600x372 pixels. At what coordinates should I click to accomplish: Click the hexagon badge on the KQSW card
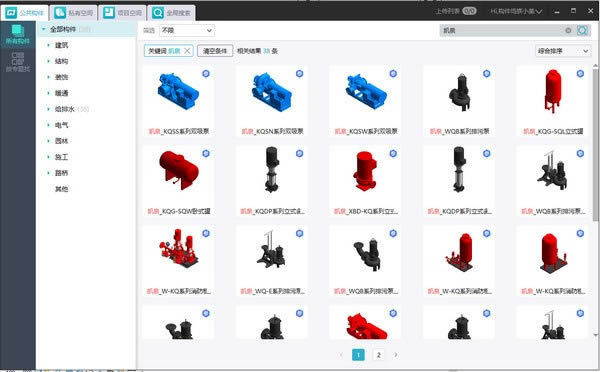coord(393,73)
